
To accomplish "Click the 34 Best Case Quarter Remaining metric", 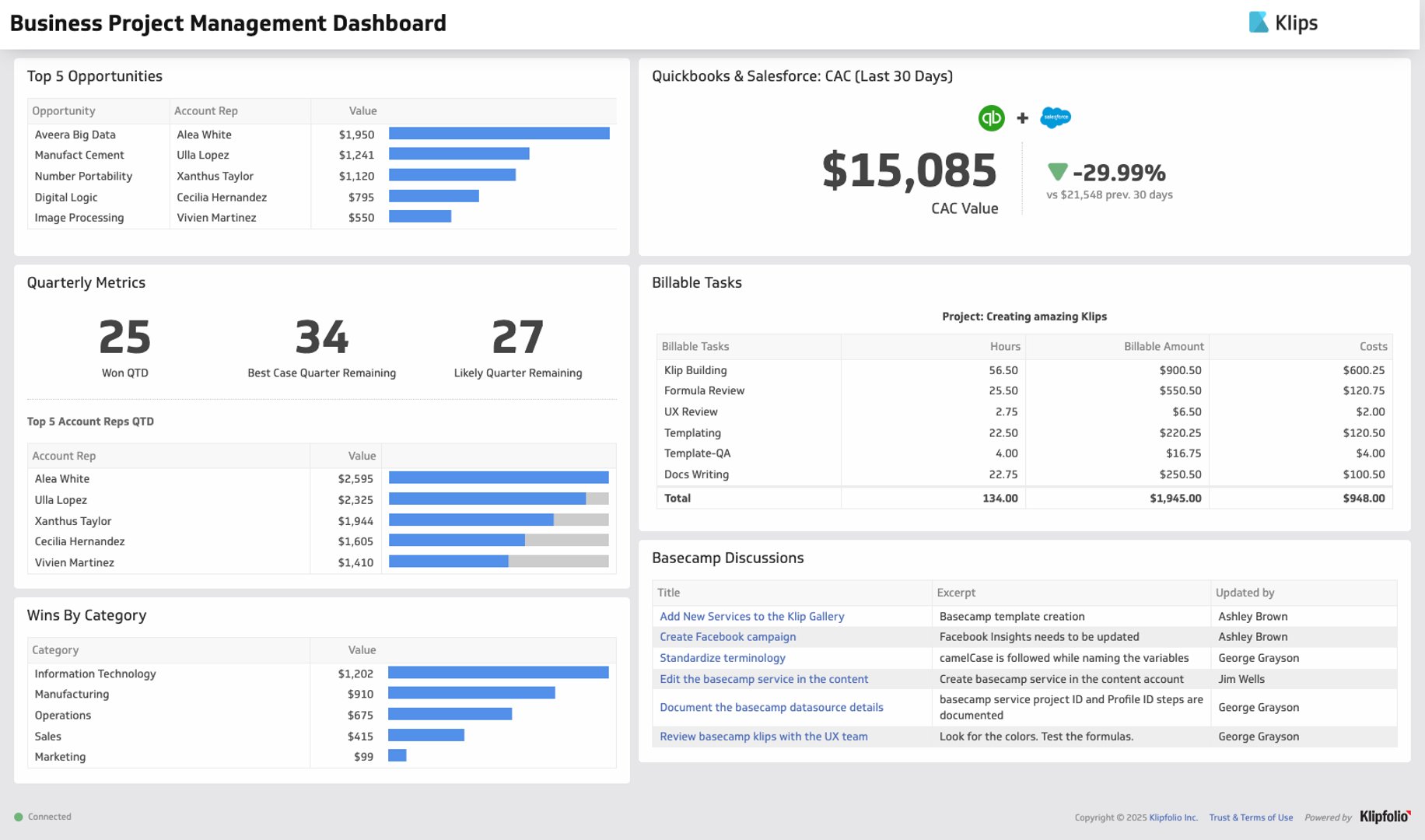I will 322,338.
